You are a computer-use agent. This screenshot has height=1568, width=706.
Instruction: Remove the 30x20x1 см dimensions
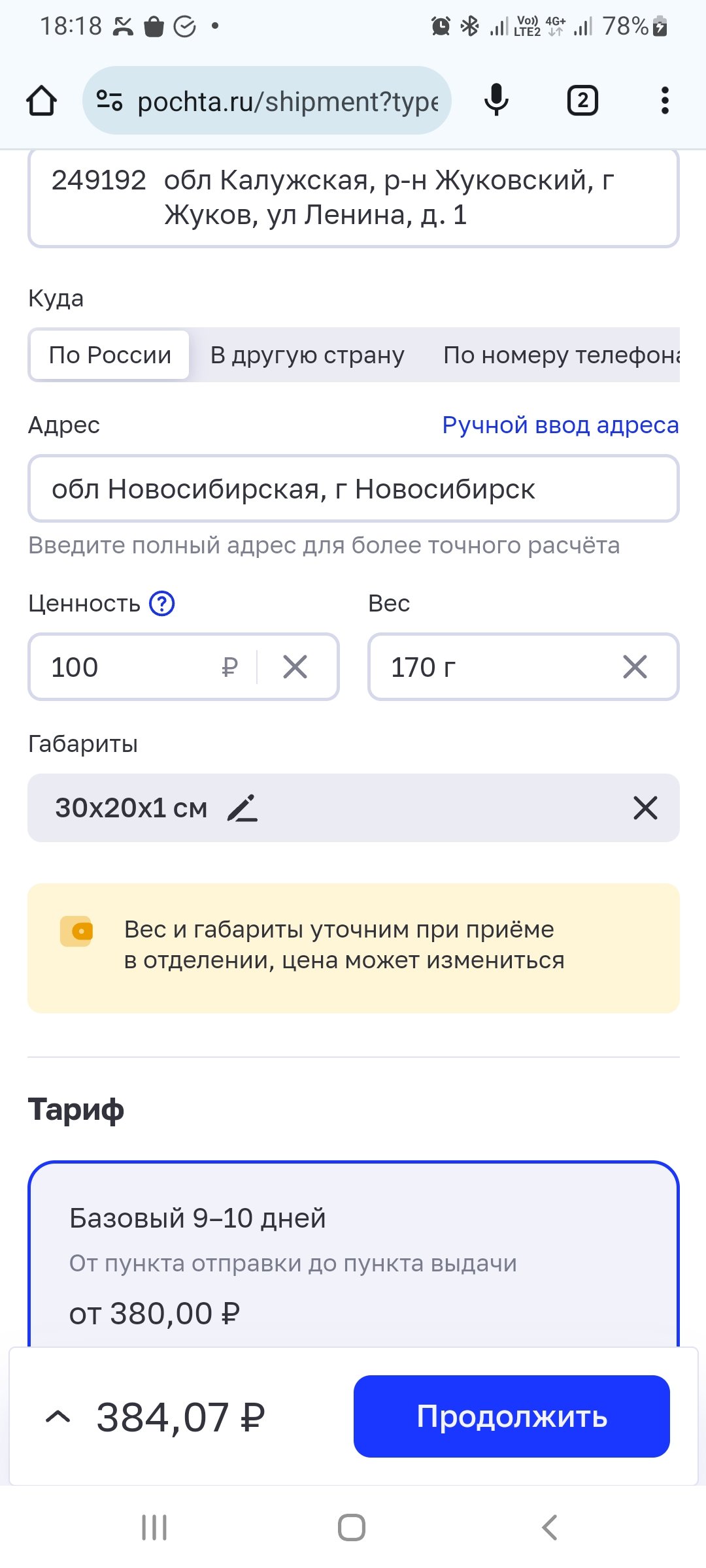tap(645, 808)
